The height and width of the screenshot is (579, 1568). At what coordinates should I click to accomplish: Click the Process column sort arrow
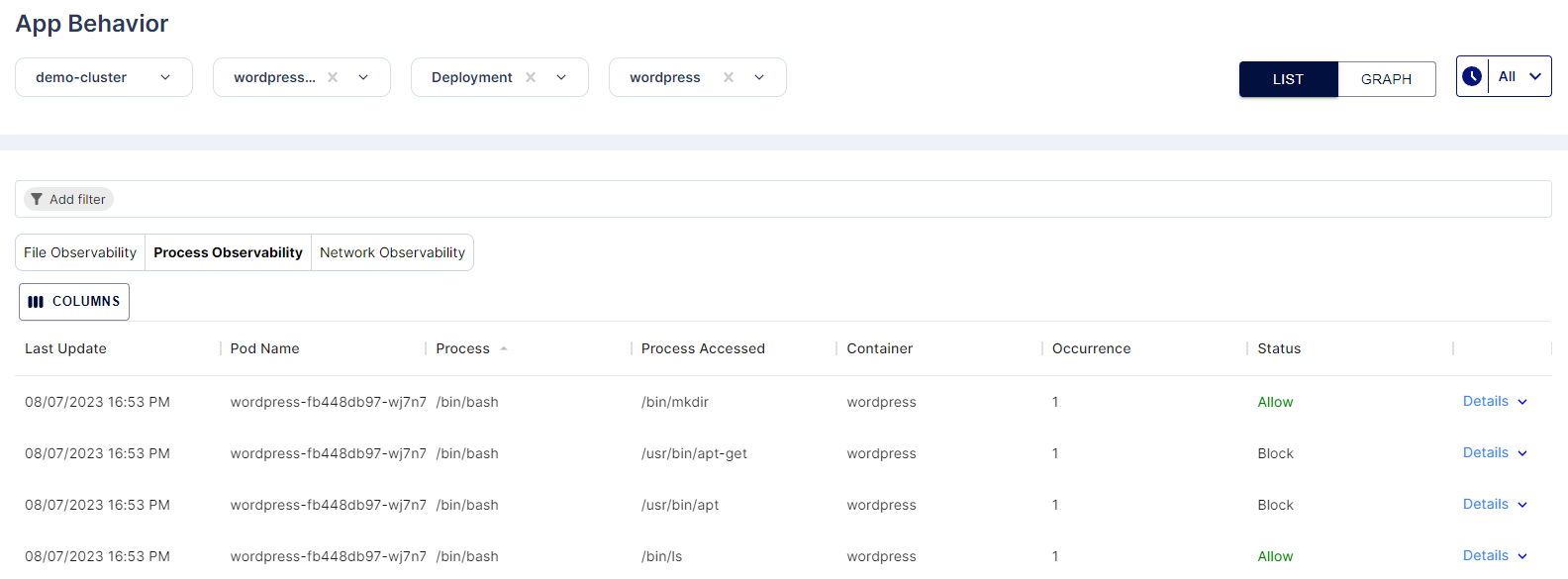(x=504, y=348)
